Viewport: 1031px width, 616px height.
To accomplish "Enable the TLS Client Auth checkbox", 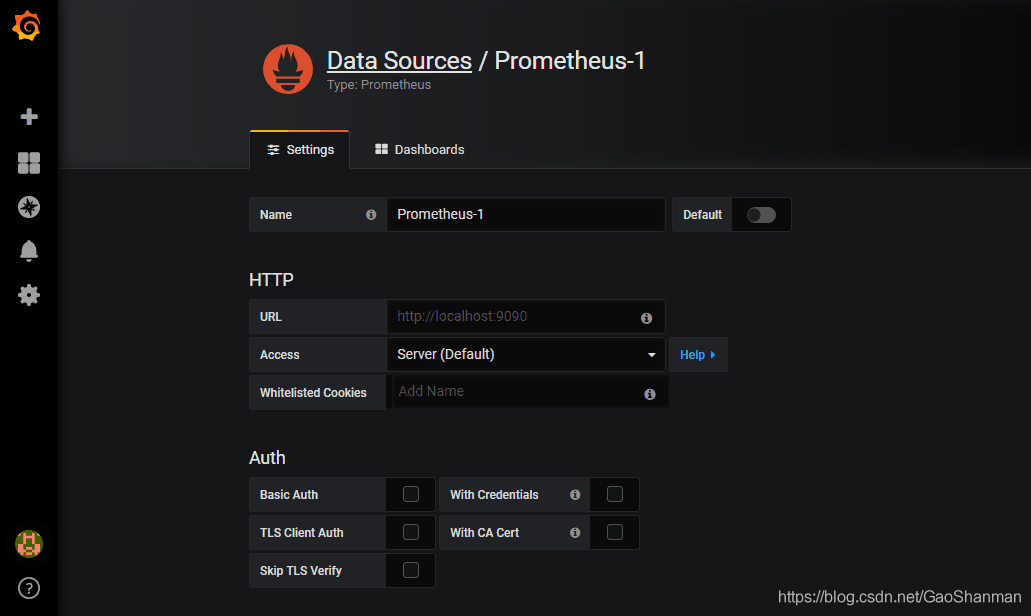I will 411,533.
